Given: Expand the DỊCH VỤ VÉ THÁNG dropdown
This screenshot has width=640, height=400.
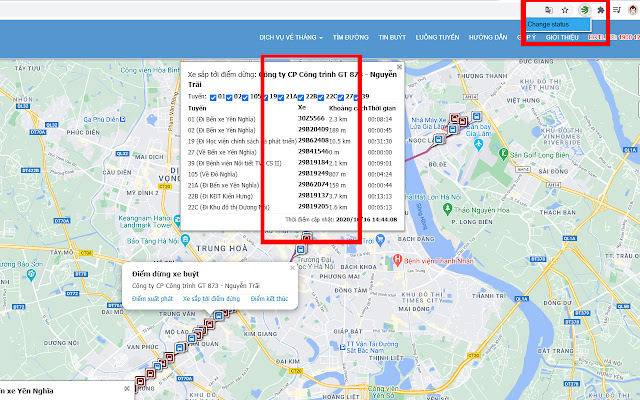Looking at the screenshot, I should pos(291,37).
